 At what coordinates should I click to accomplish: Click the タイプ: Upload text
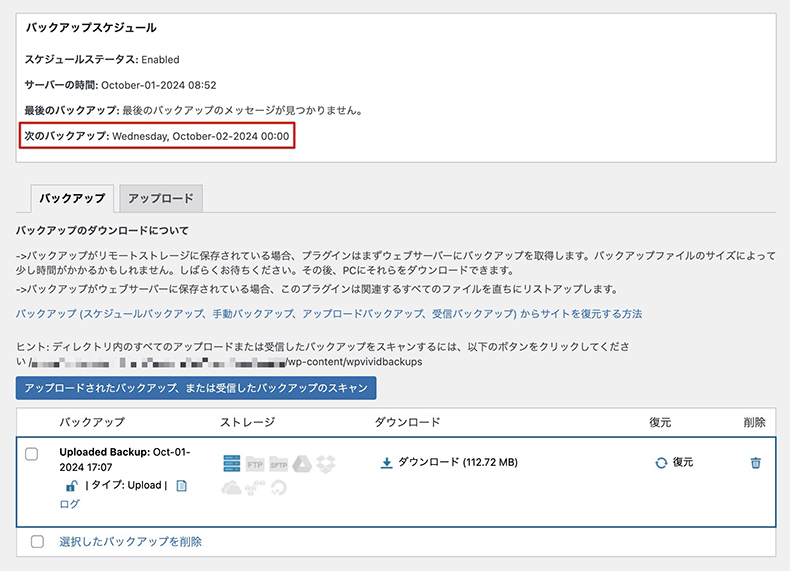click(x=126, y=485)
